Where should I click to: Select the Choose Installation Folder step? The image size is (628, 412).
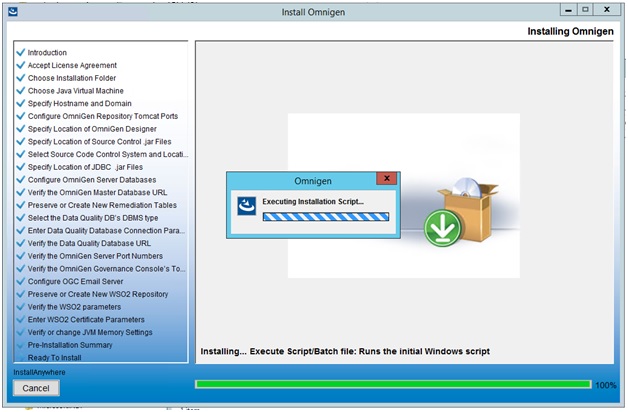pos(72,78)
